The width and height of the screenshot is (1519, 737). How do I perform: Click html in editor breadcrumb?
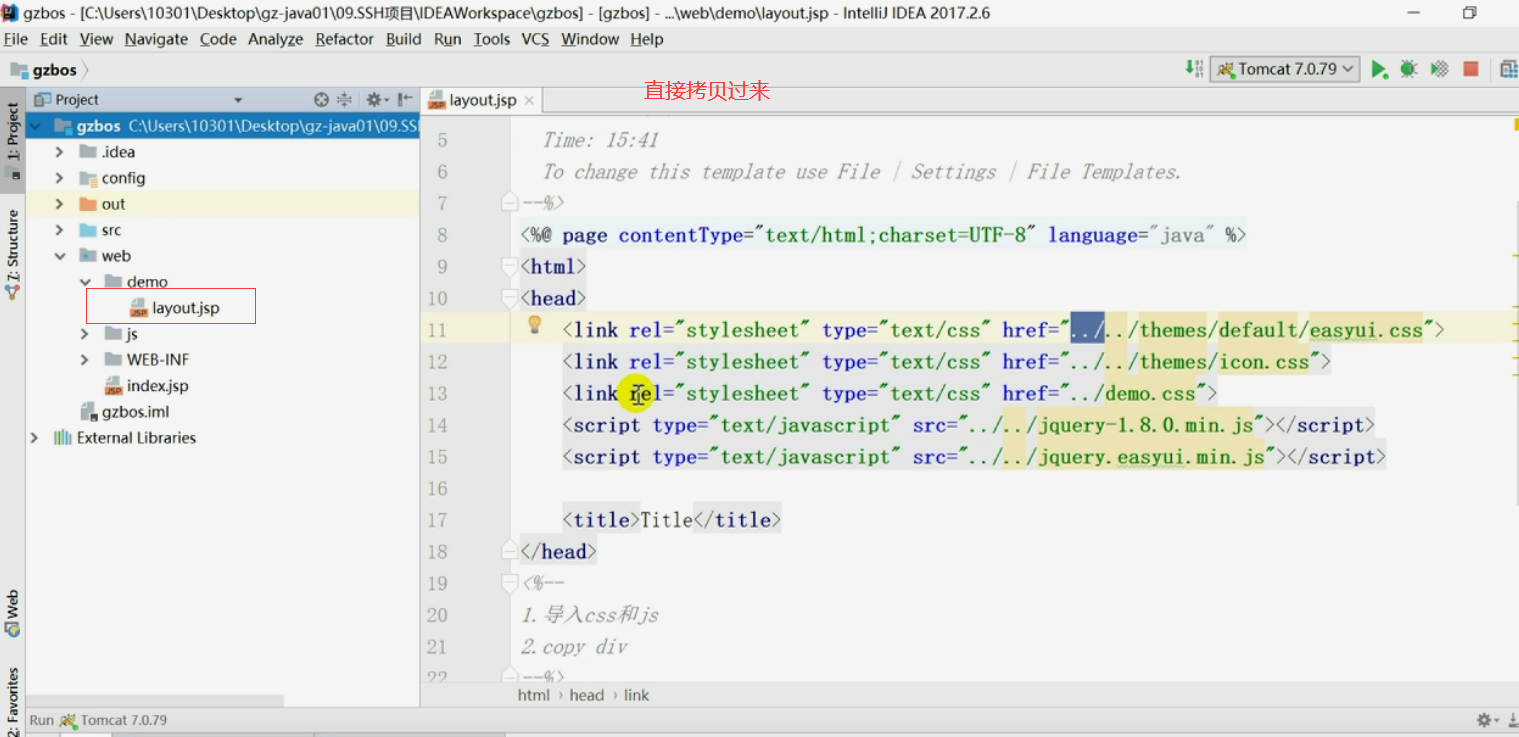pos(534,695)
